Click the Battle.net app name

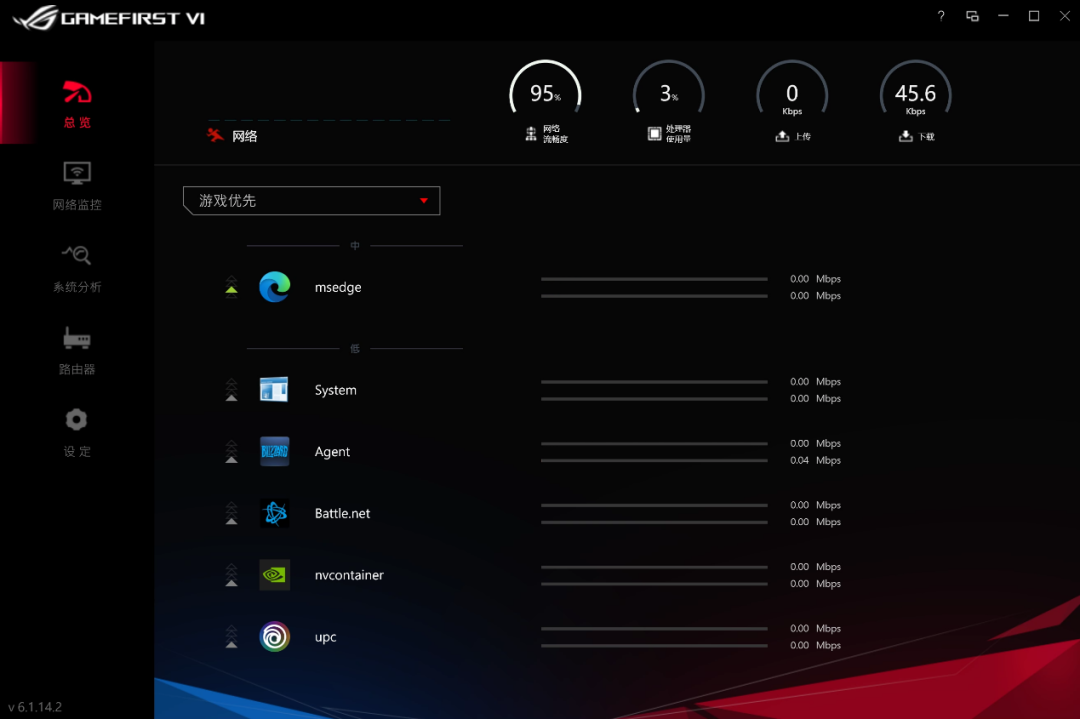(x=342, y=513)
